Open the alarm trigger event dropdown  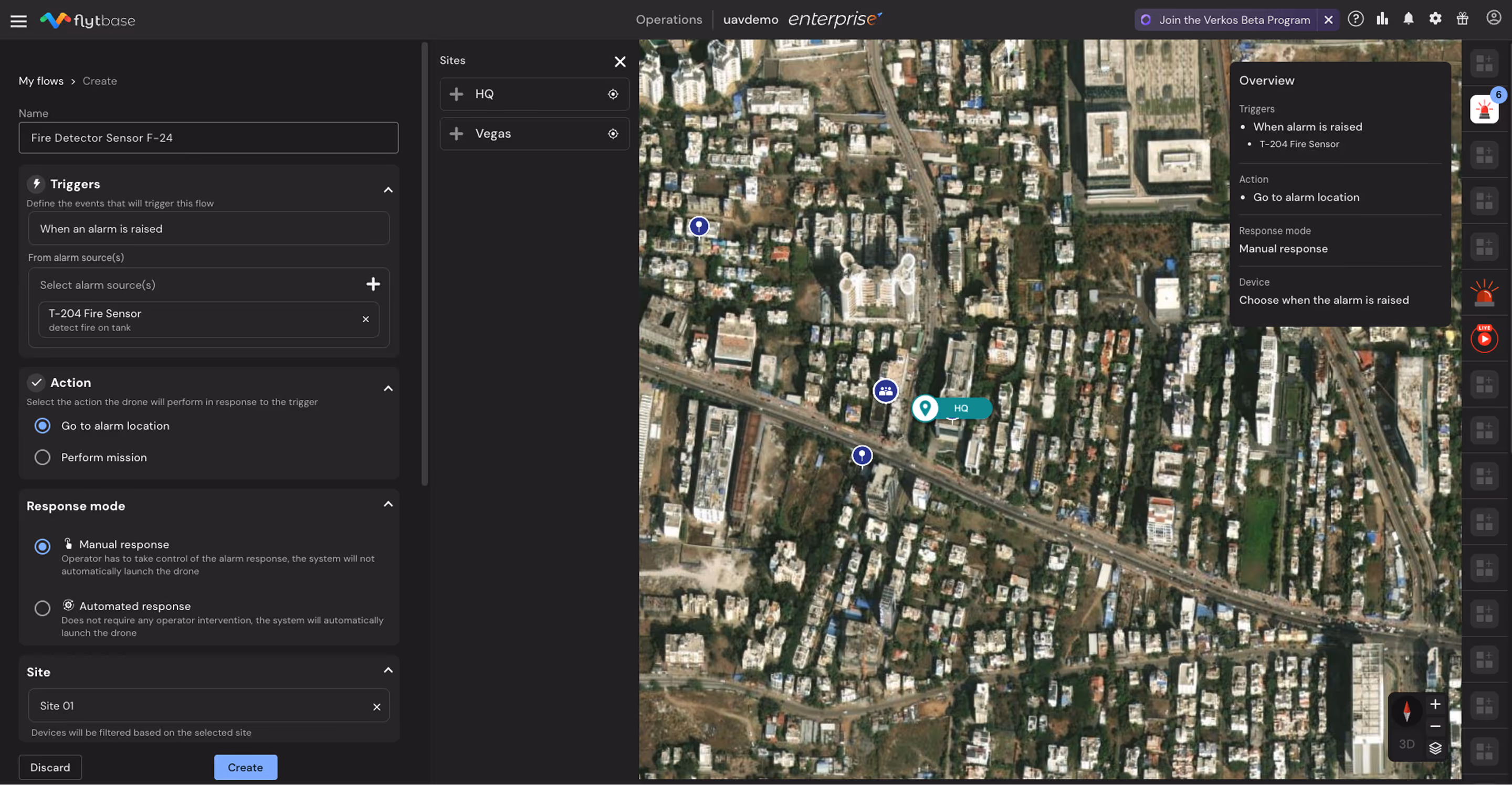pos(208,229)
